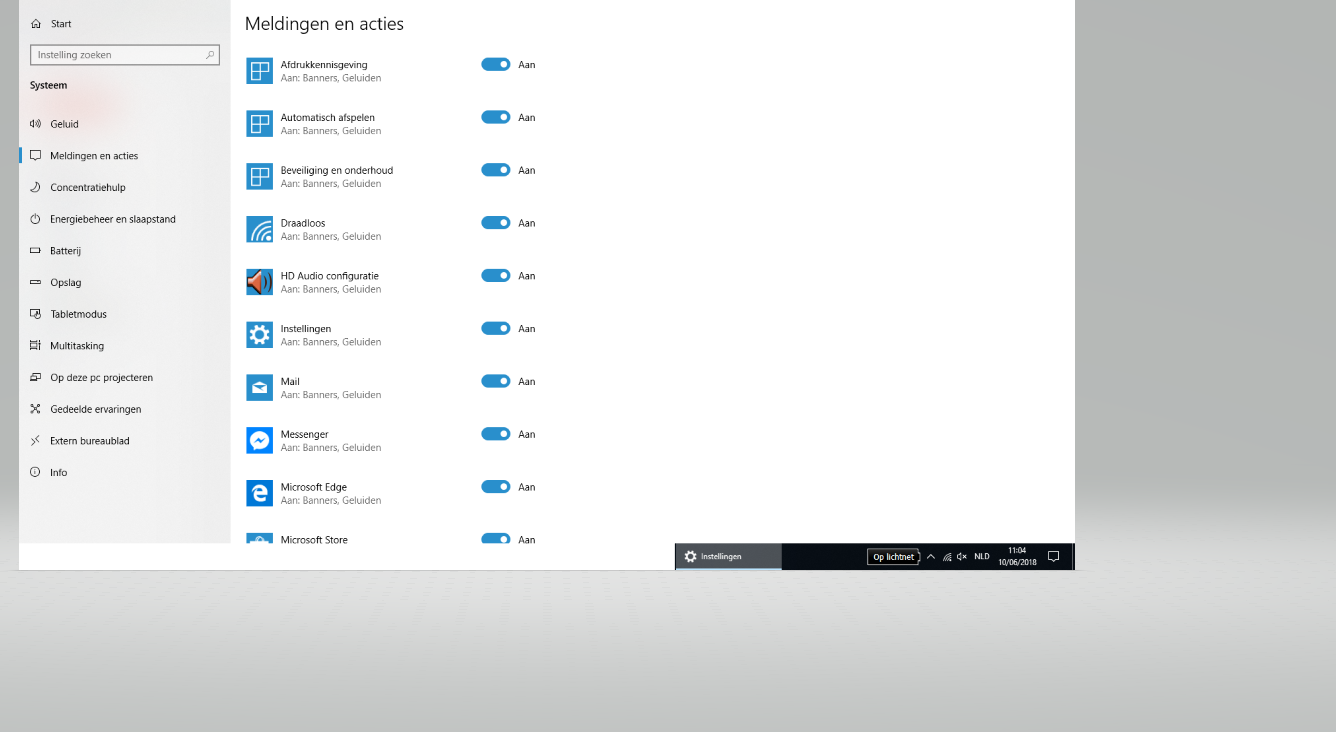Turn off Afdrukkennisgeving notifications toggle

tap(496, 64)
